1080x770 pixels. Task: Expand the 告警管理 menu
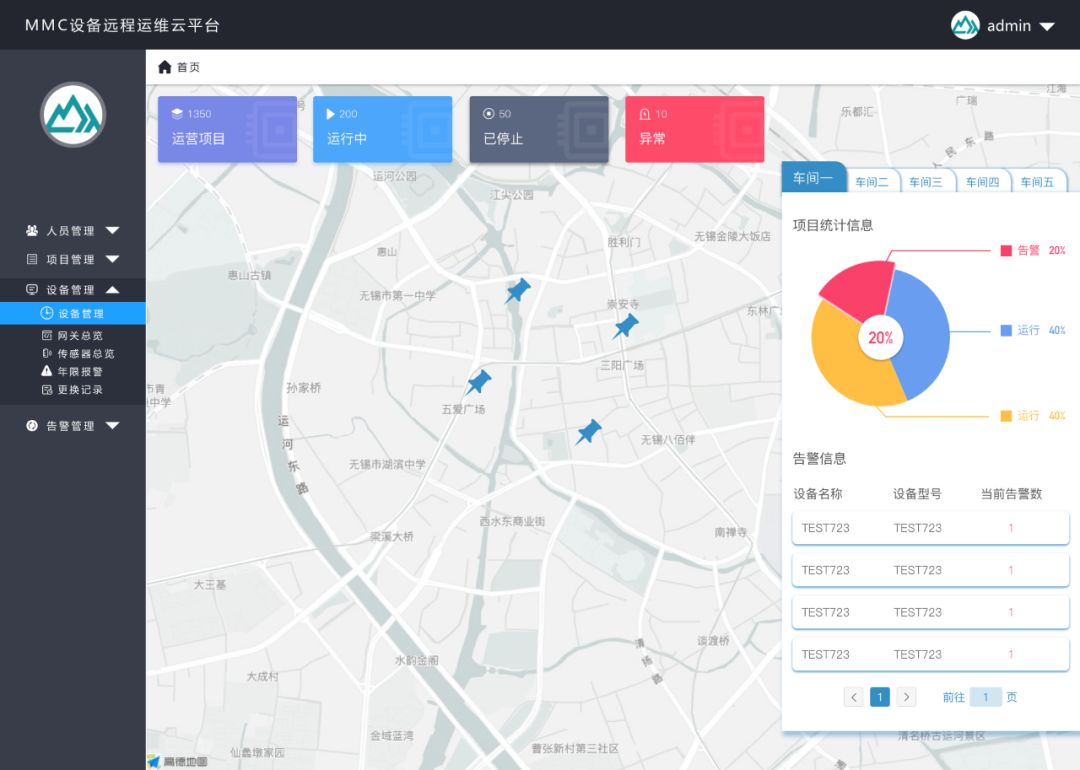(73, 426)
